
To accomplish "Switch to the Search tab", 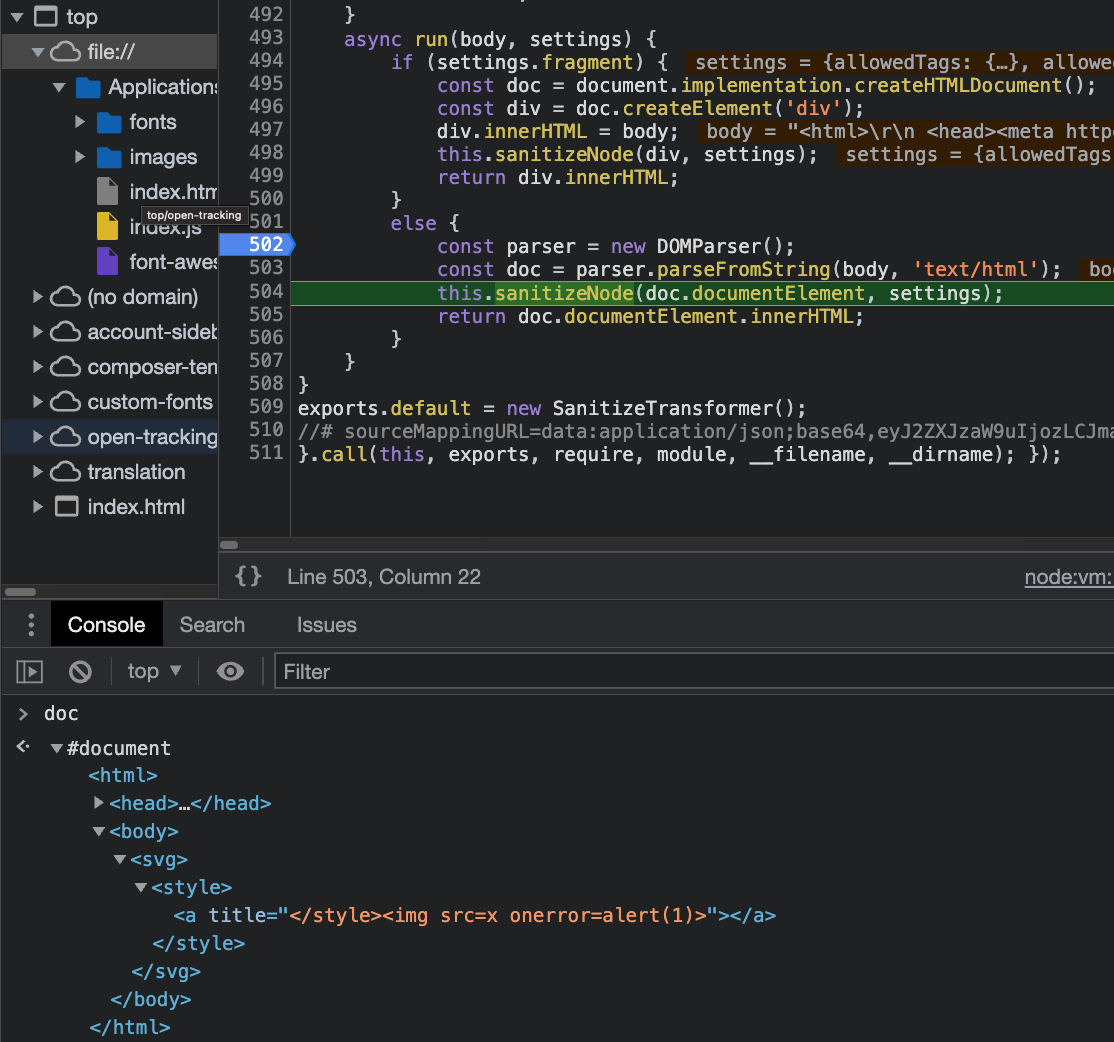I will point(212,625).
